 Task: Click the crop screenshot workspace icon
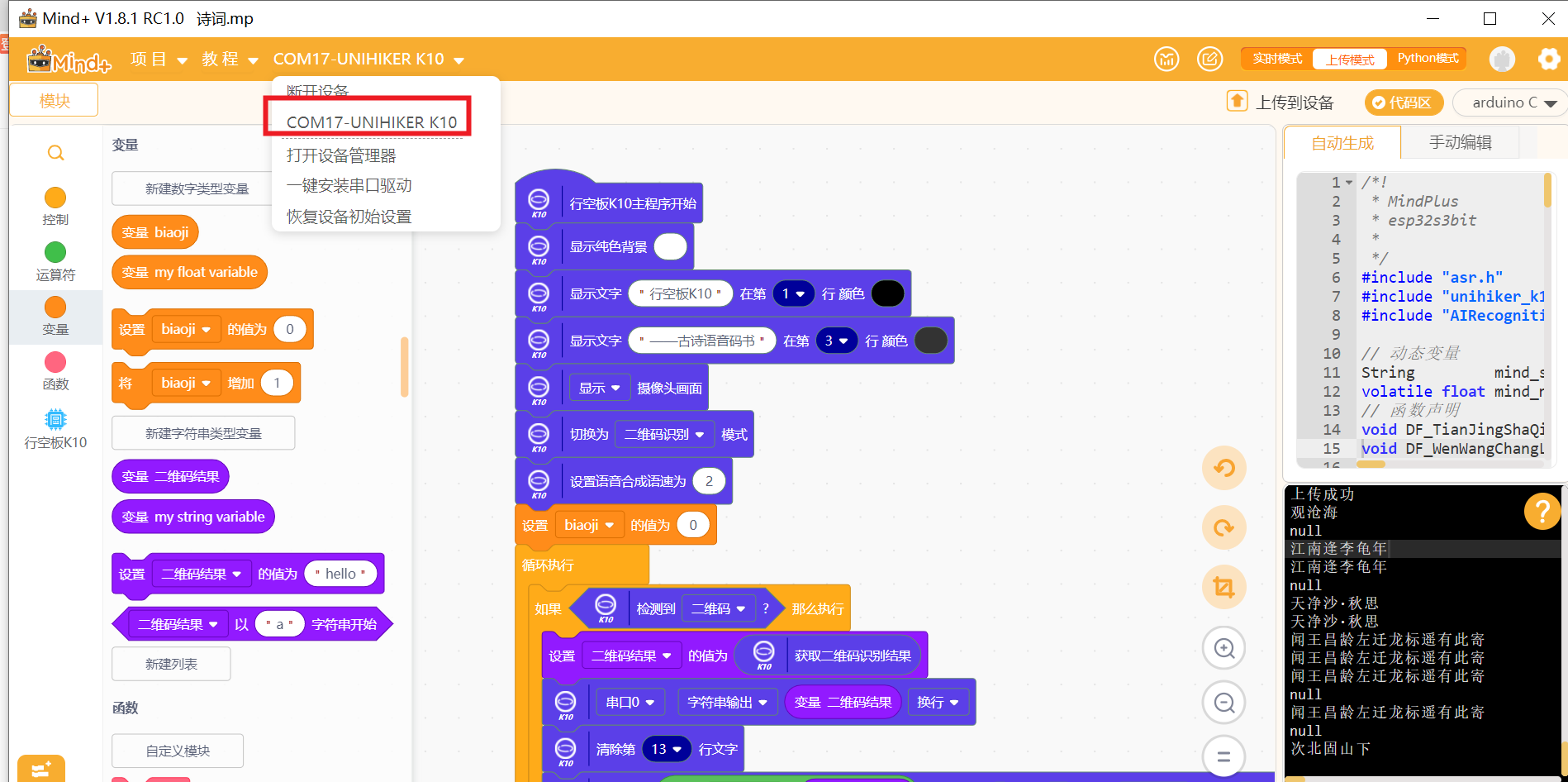click(1224, 587)
